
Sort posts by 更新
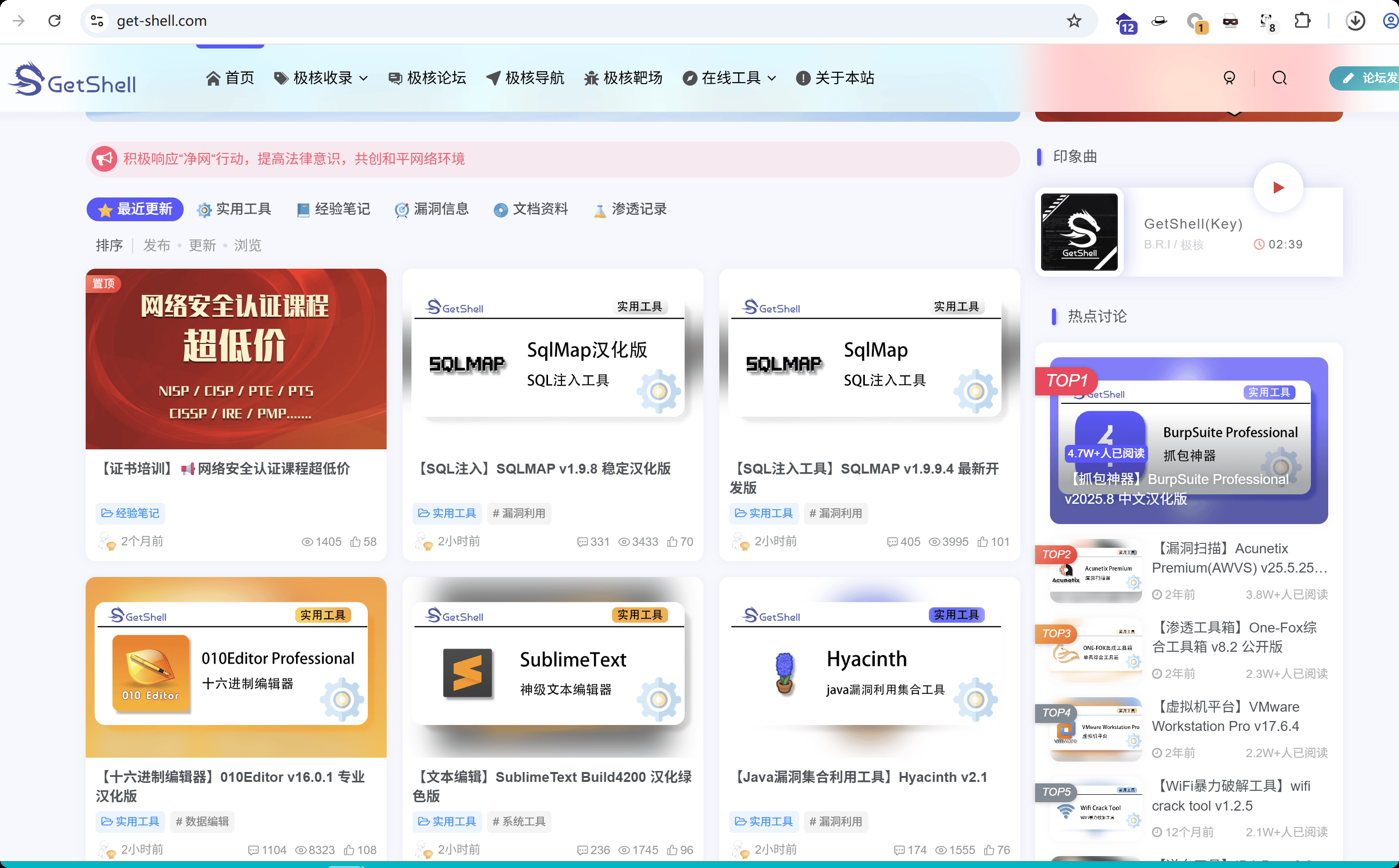point(202,246)
